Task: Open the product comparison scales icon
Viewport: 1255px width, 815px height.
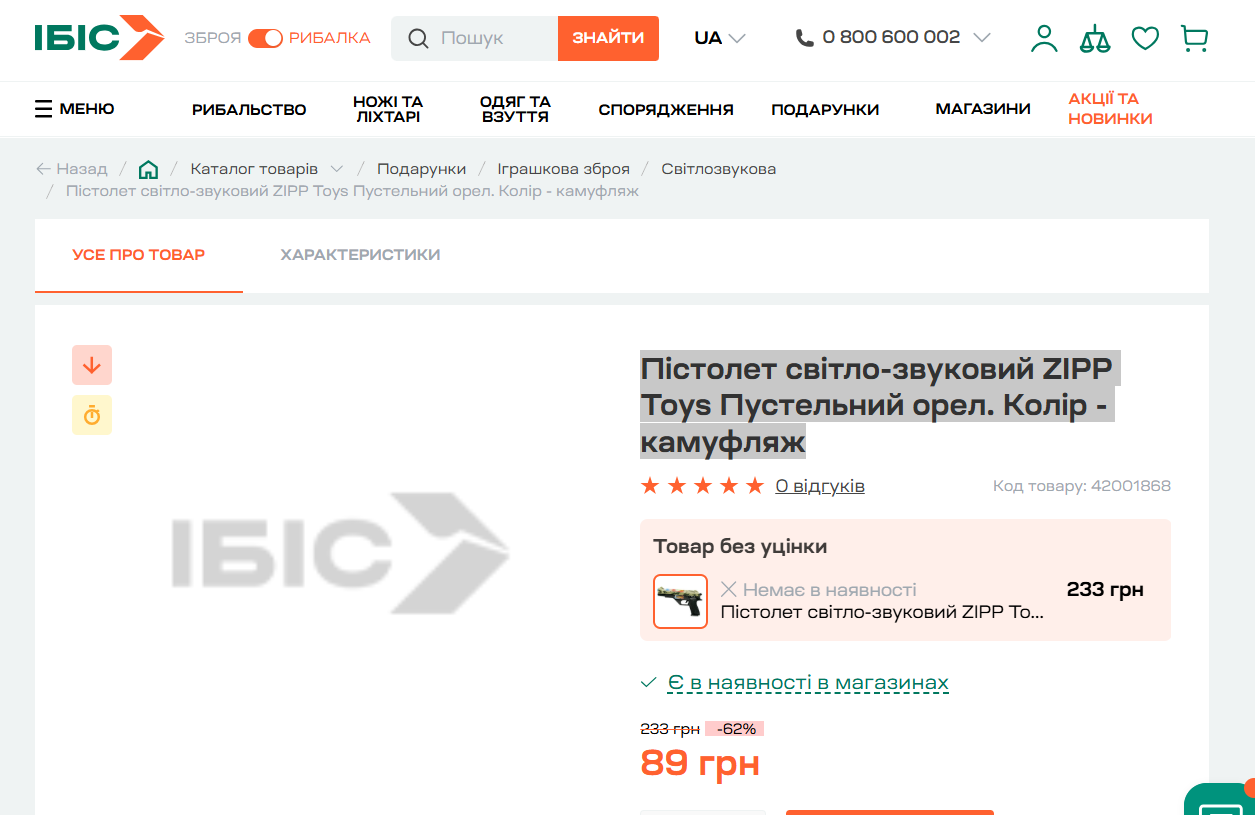Action: (1095, 38)
